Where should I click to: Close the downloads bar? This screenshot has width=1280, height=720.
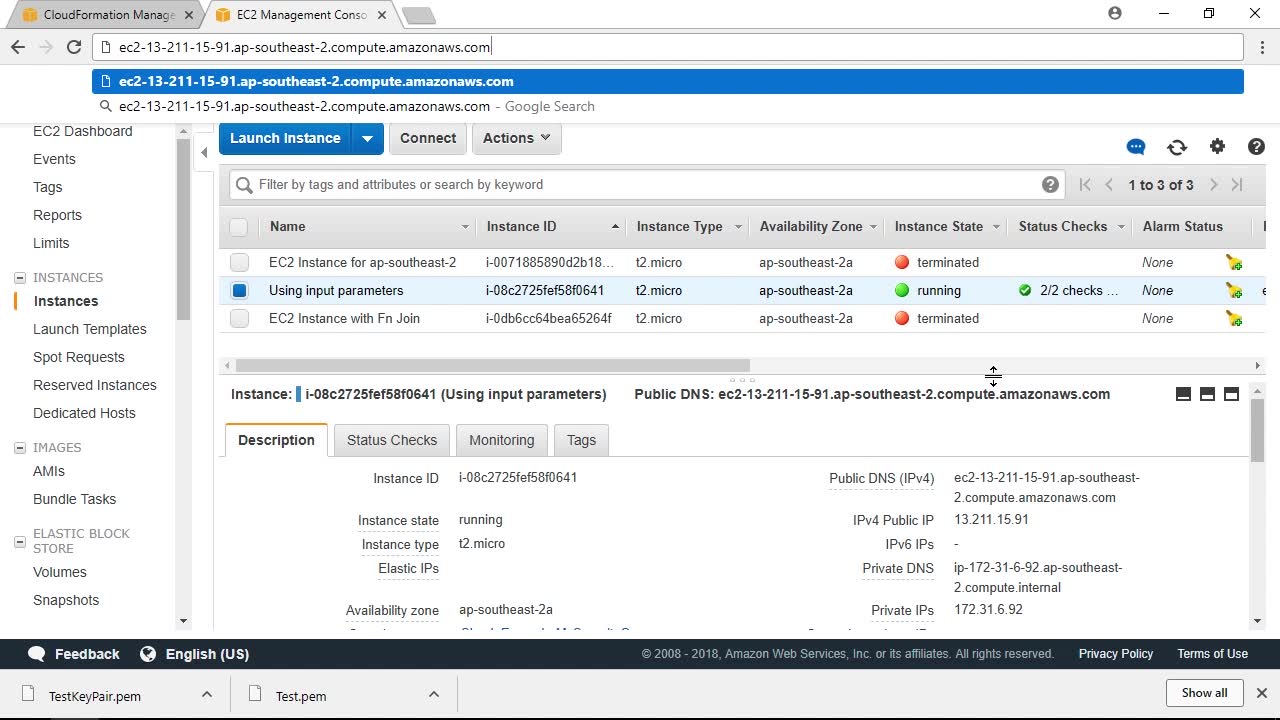(x=1261, y=692)
